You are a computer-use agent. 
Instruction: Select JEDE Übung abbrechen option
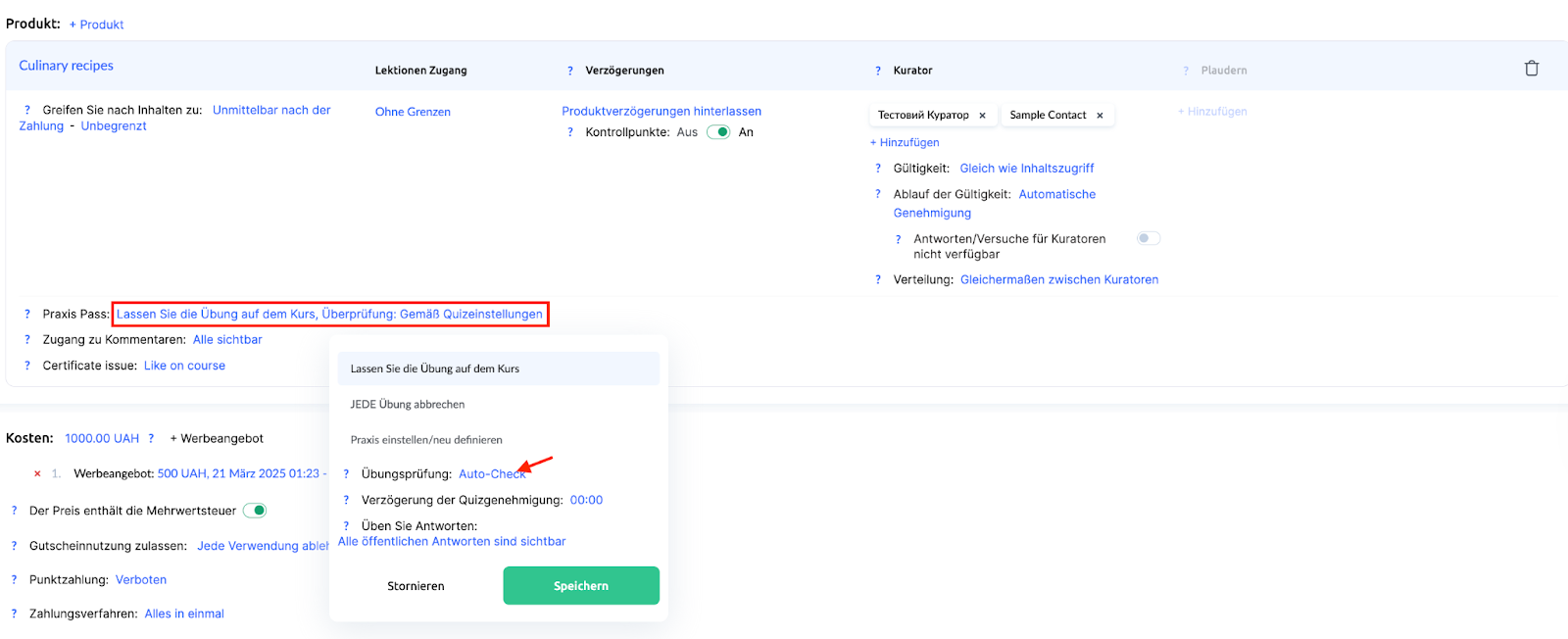click(x=408, y=405)
